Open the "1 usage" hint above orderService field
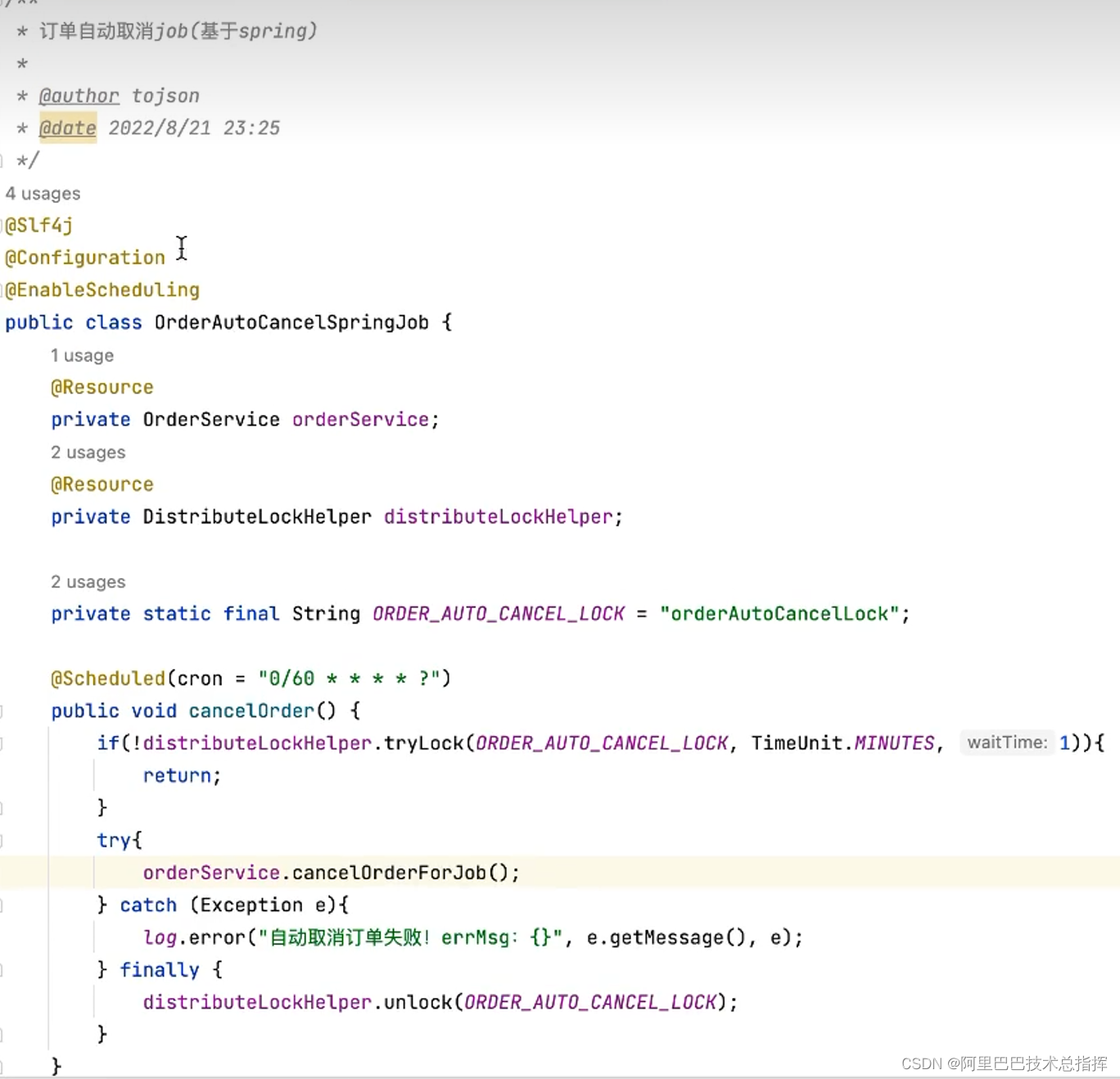 82,356
